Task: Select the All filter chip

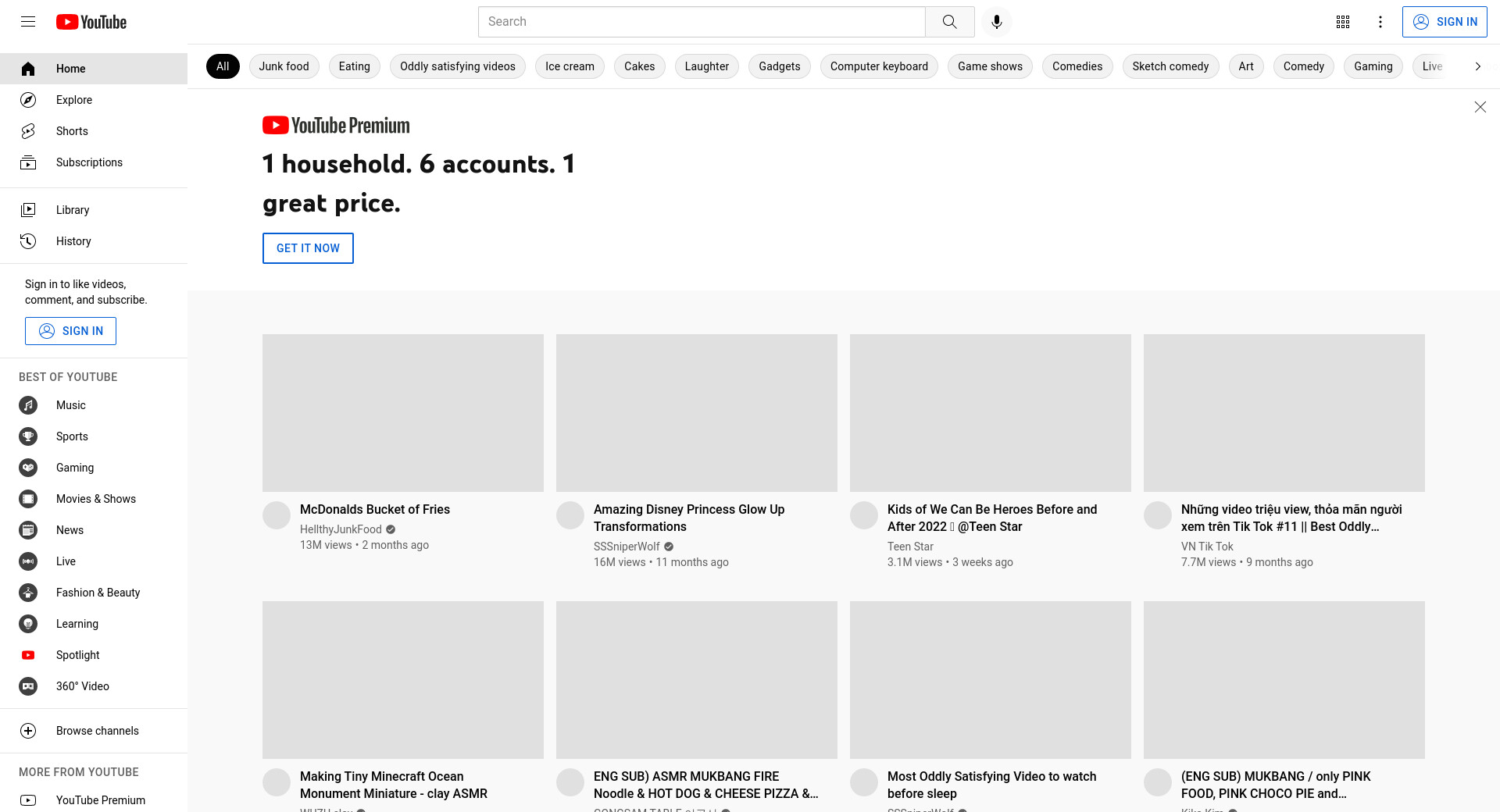Action: 223,66
